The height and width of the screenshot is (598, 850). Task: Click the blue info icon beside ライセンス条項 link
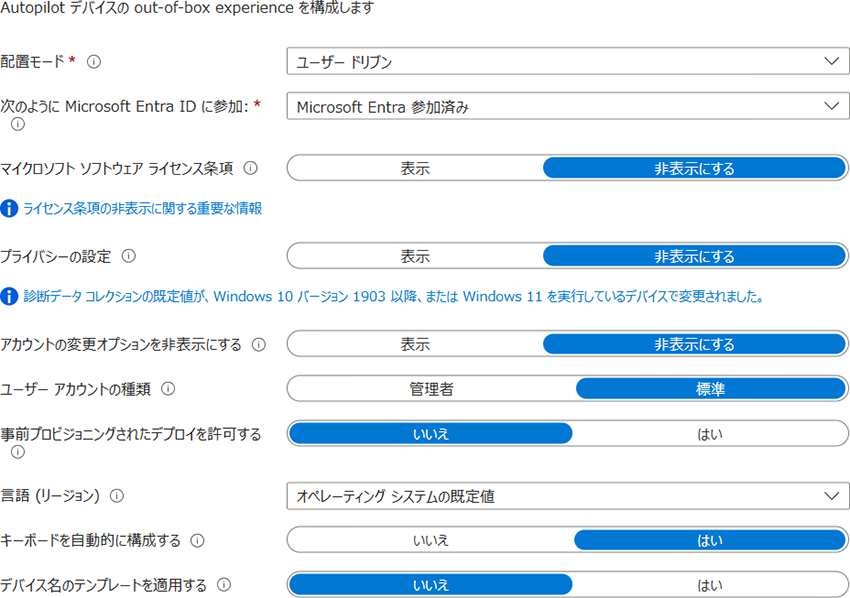click(x=9, y=208)
